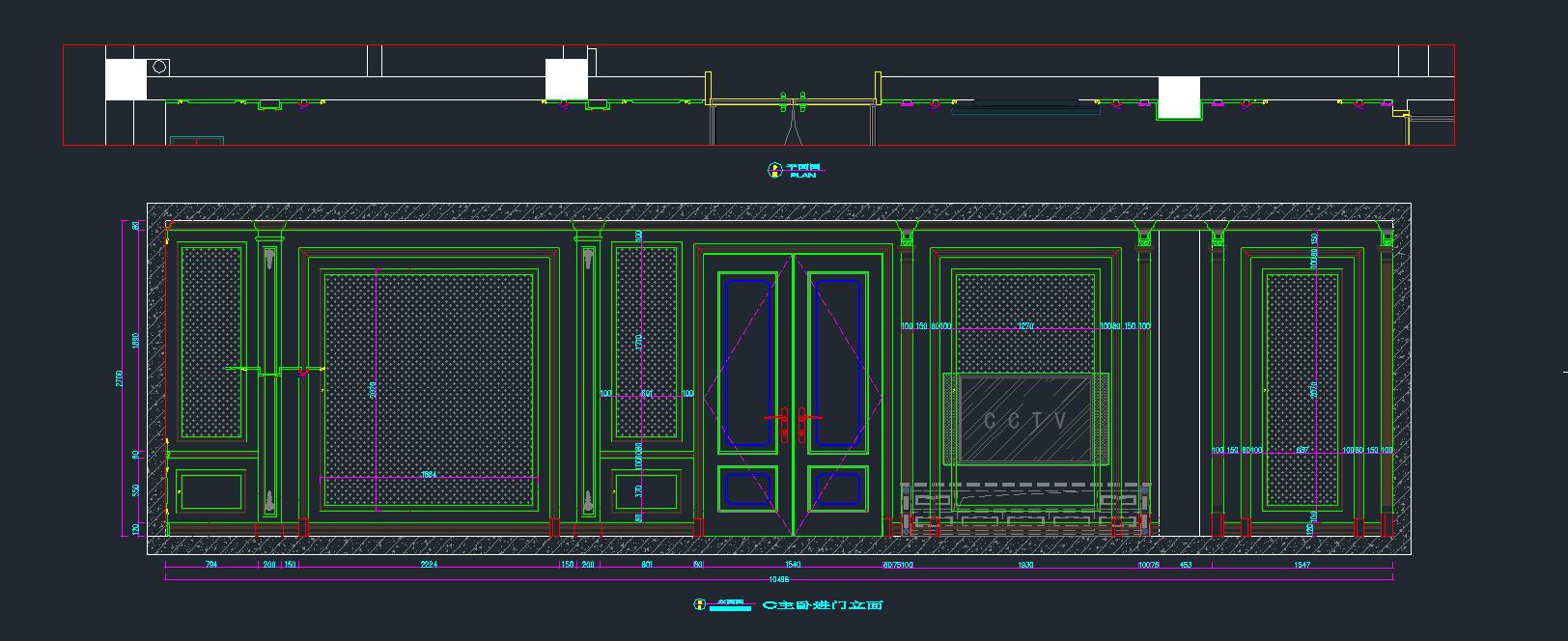
Task: Select the 'C主卧进门立面' title text
Action: [823, 605]
